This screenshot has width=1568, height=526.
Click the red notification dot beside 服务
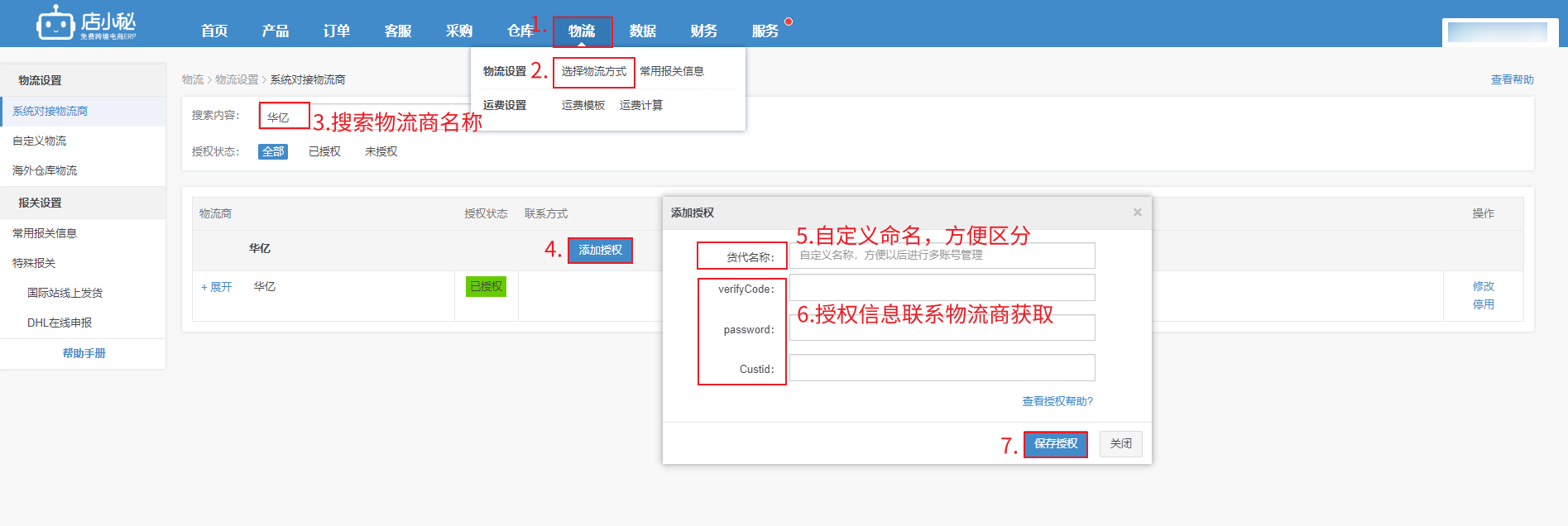(x=789, y=22)
